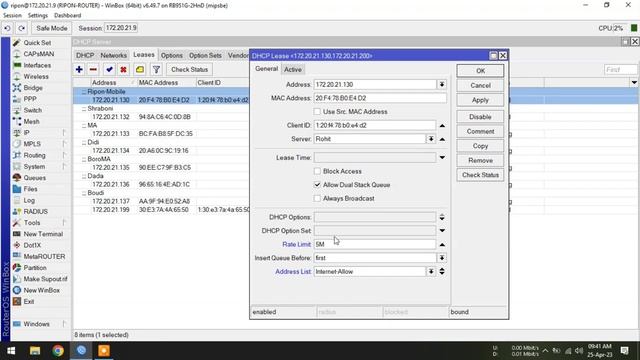
Task: Open RADIUS in sidebar
Action: 36,211
